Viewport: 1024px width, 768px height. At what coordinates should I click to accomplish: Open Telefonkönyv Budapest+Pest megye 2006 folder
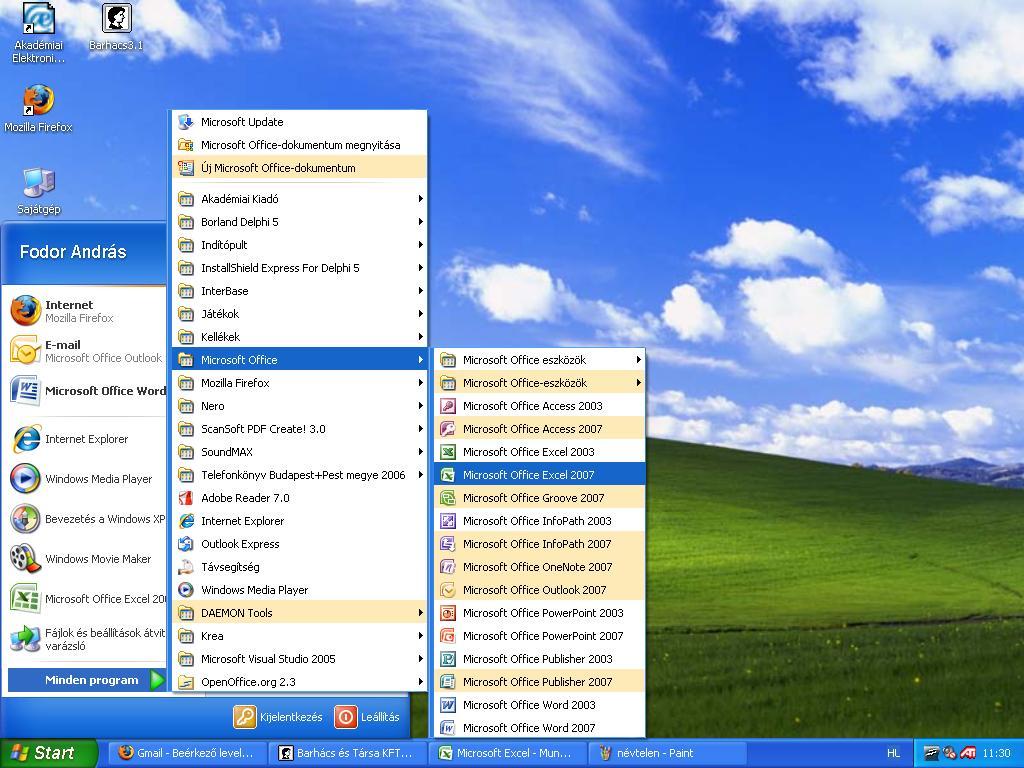pos(300,475)
